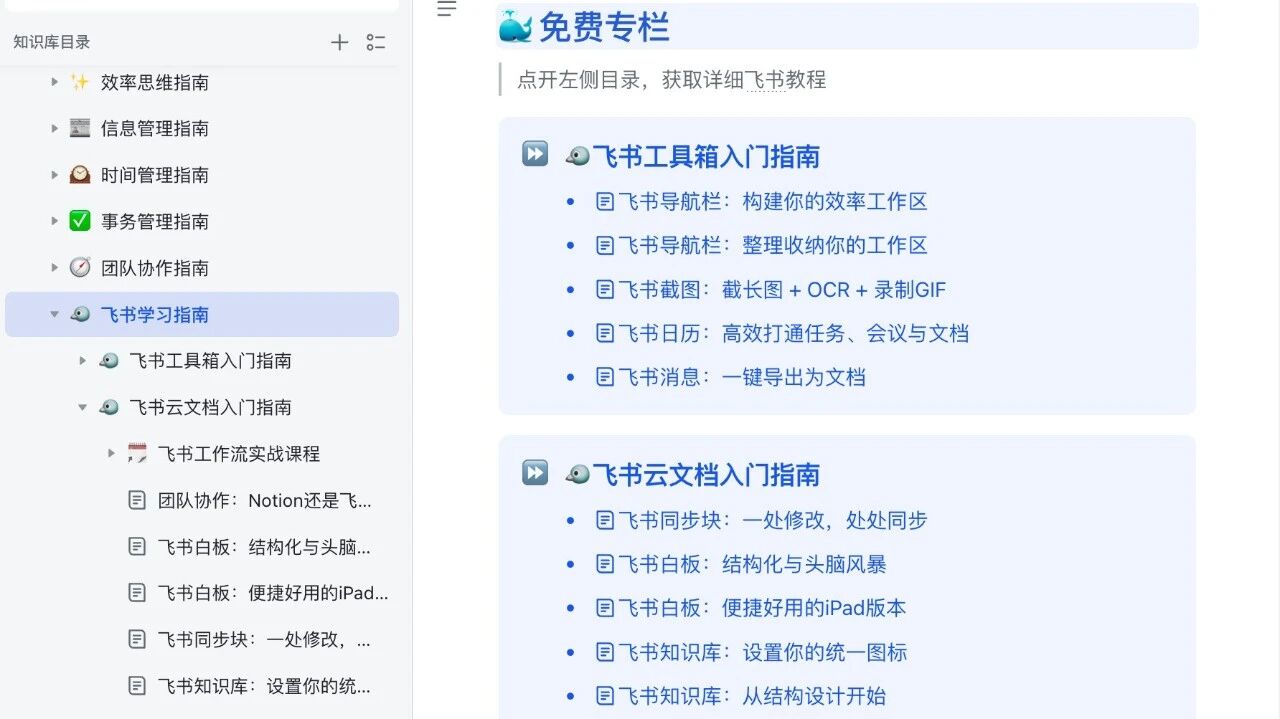Toggle the document outline icon
1280x719 pixels.
click(x=447, y=9)
